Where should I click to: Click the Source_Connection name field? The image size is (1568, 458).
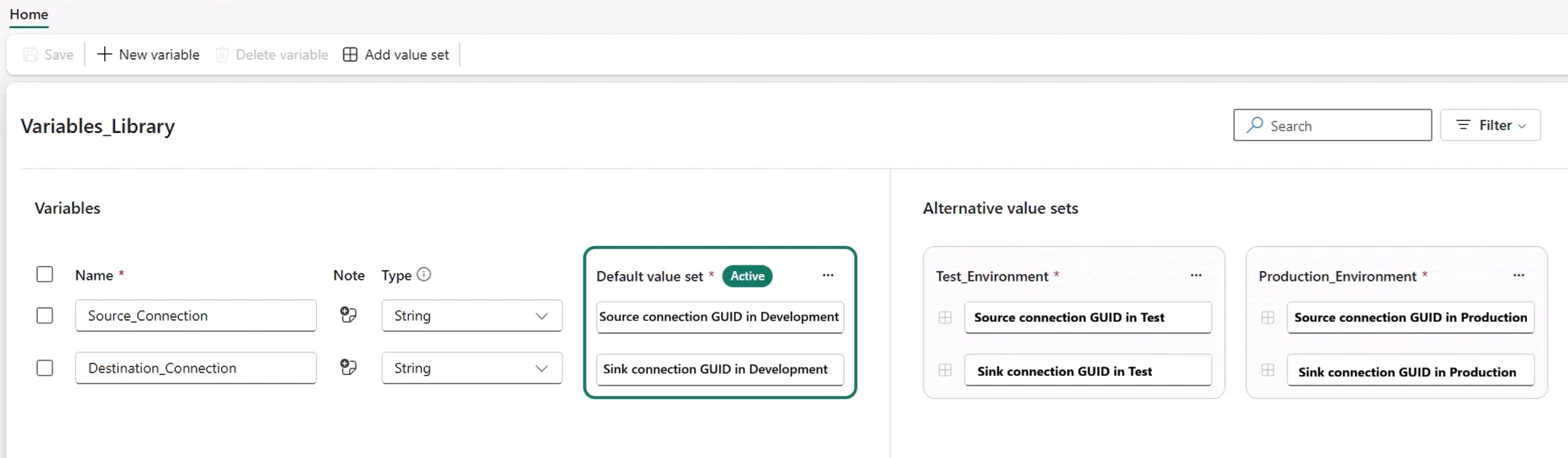[195, 316]
